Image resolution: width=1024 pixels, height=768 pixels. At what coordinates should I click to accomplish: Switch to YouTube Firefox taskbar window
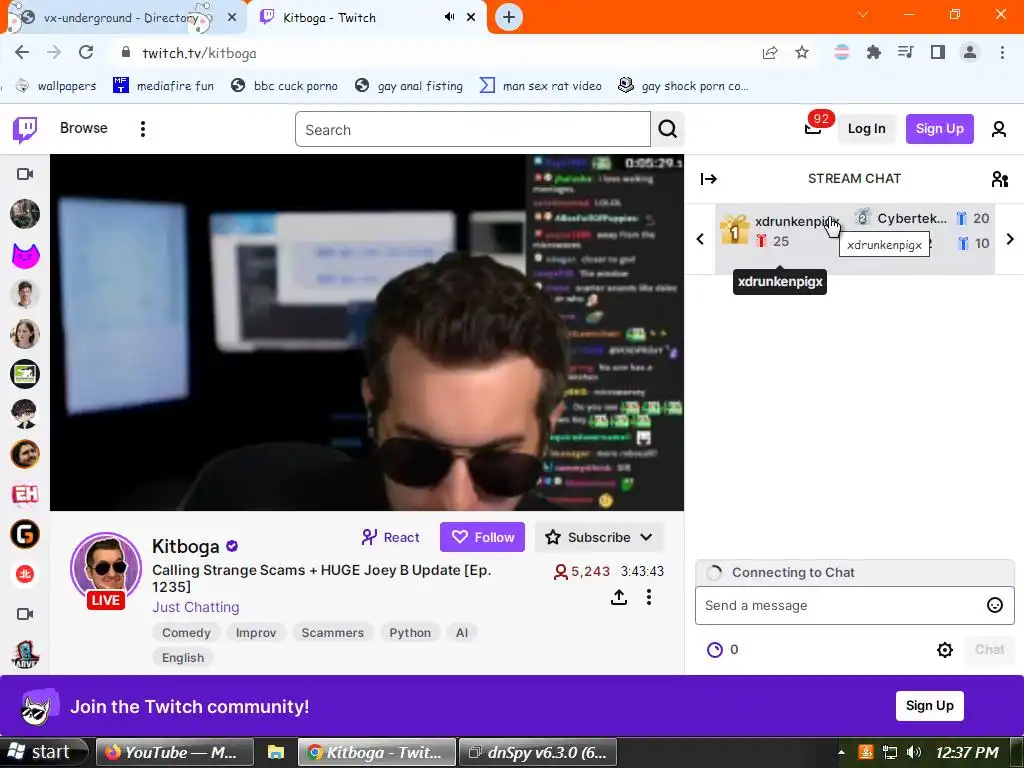point(174,752)
